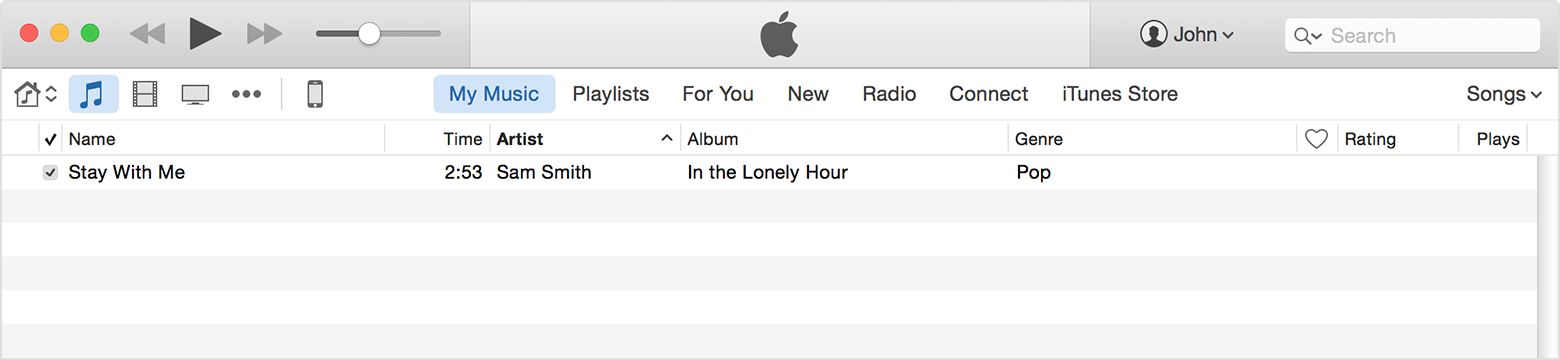Uncheck the Stay With Me checkbox
The height and width of the screenshot is (360, 1560).
coord(50,173)
